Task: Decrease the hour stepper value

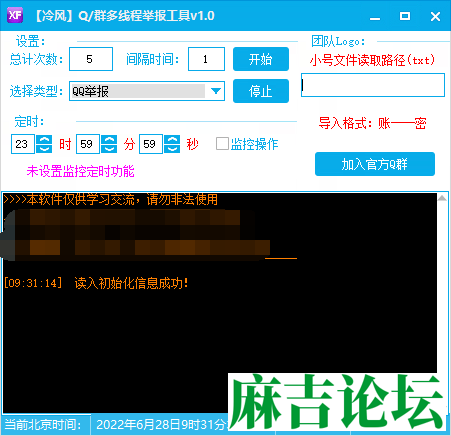Action: point(44,148)
